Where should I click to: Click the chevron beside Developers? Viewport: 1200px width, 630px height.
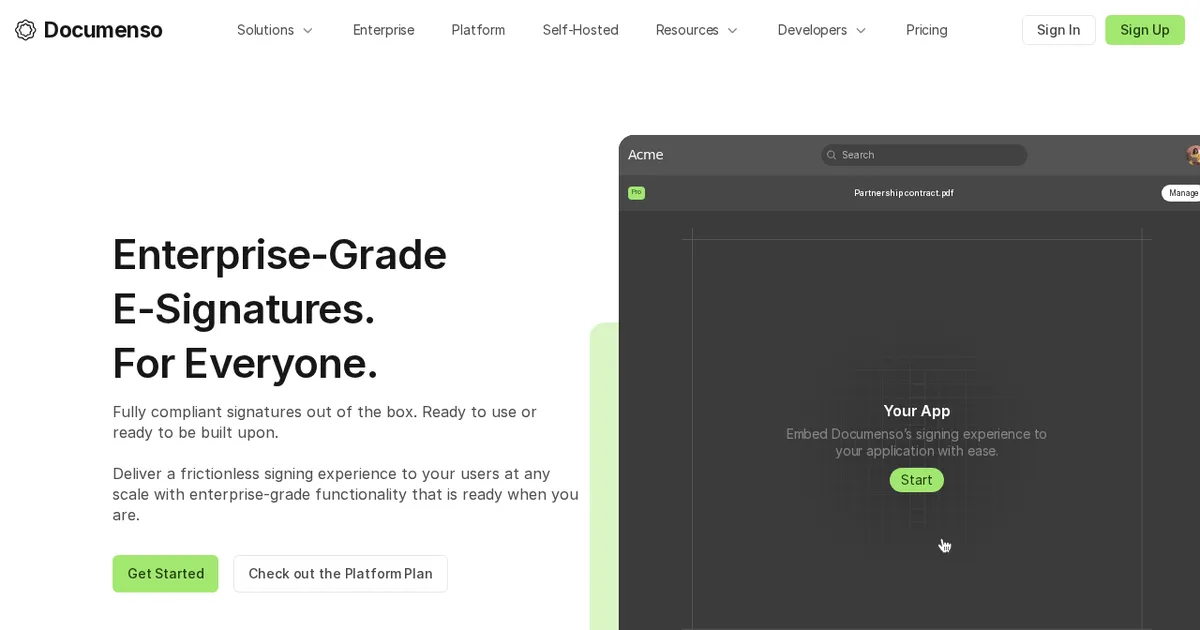[x=860, y=30]
